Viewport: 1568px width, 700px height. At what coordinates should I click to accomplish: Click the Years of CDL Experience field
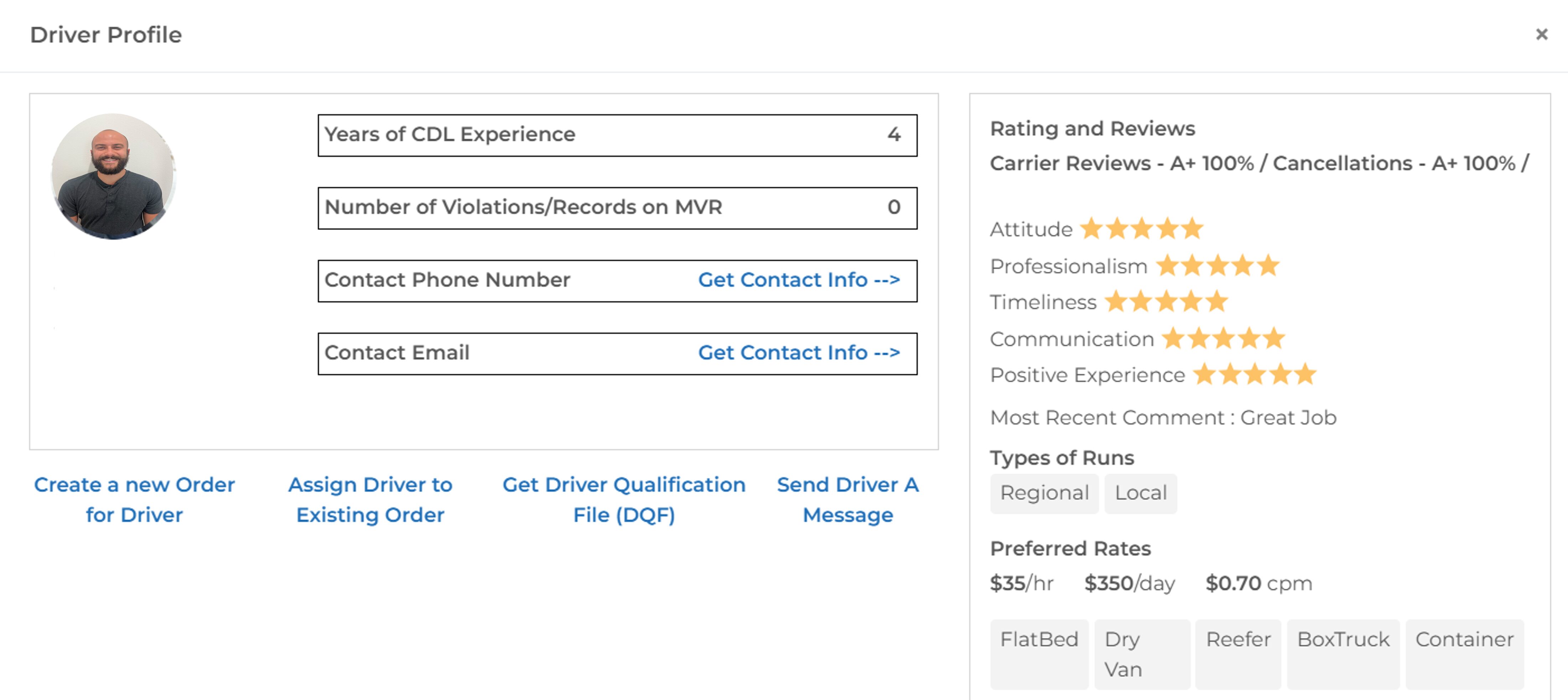[617, 135]
